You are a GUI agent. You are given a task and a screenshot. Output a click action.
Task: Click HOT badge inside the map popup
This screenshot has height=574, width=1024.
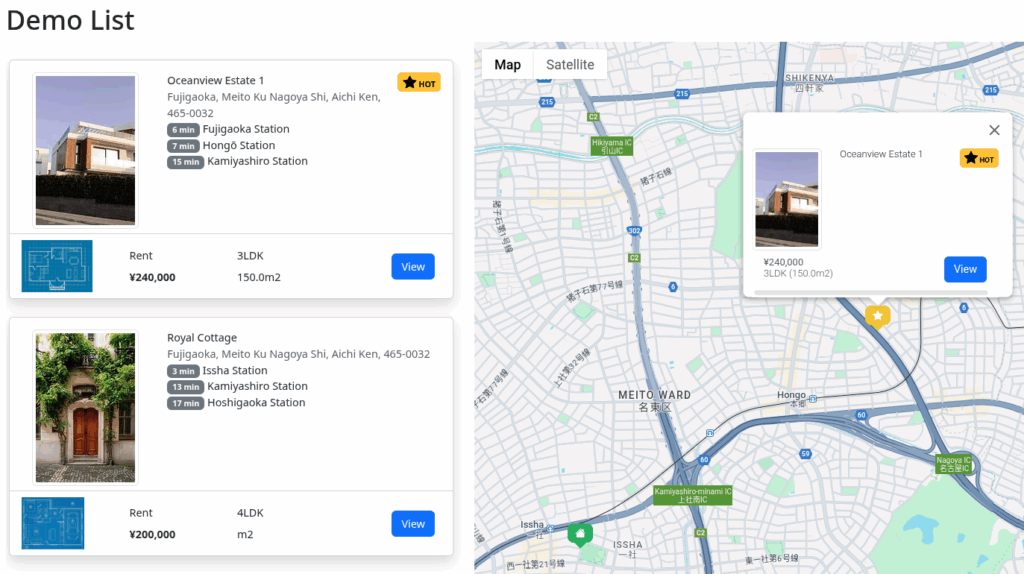coord(978,158)
